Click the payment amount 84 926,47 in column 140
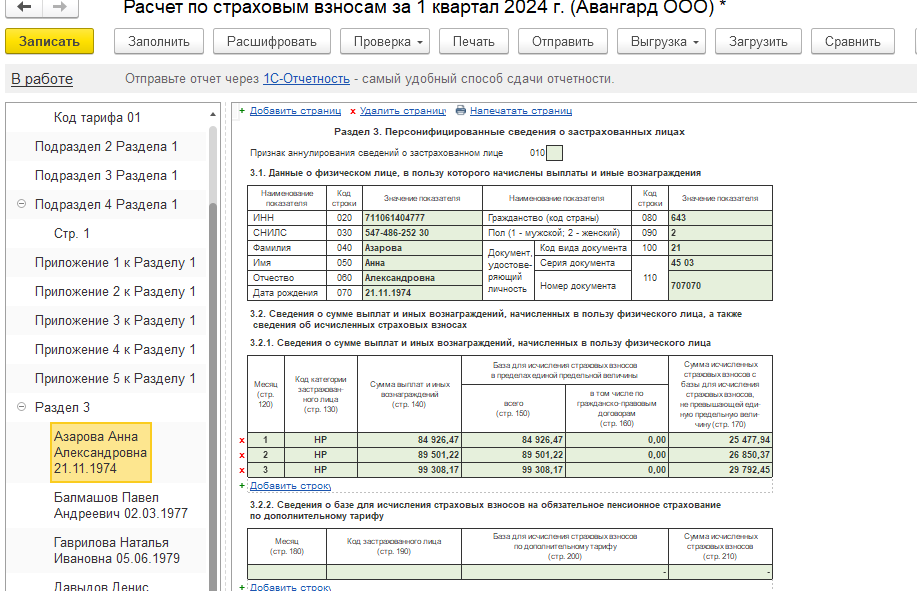 409,440
